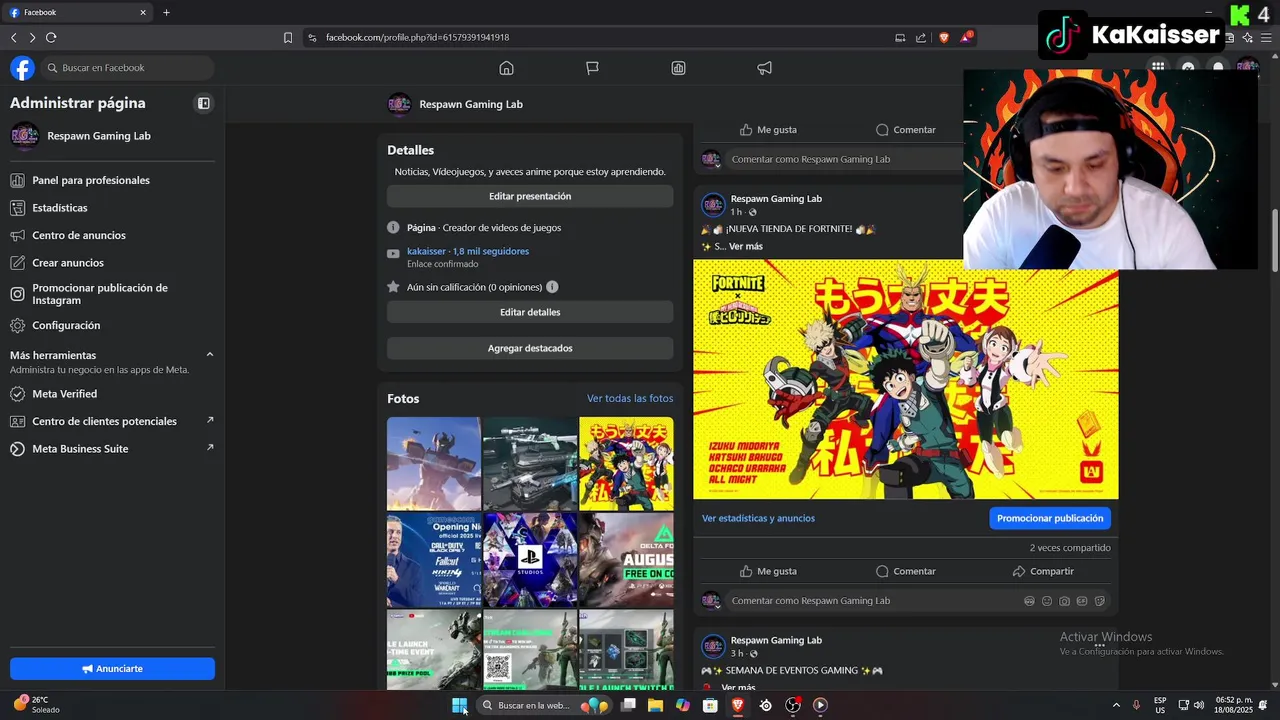The height and width of the screenshot is (720, 1280).
Task: Attach a photo via camera icon in comment
Action: point(1064,601)
